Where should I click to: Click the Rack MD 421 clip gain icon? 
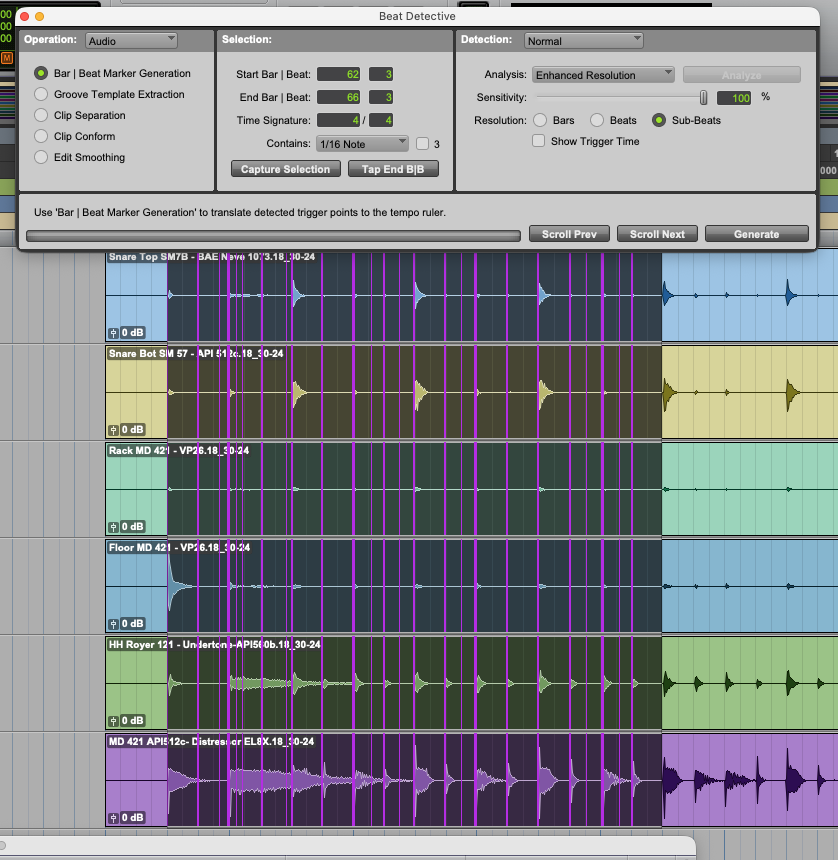(114, 527)
